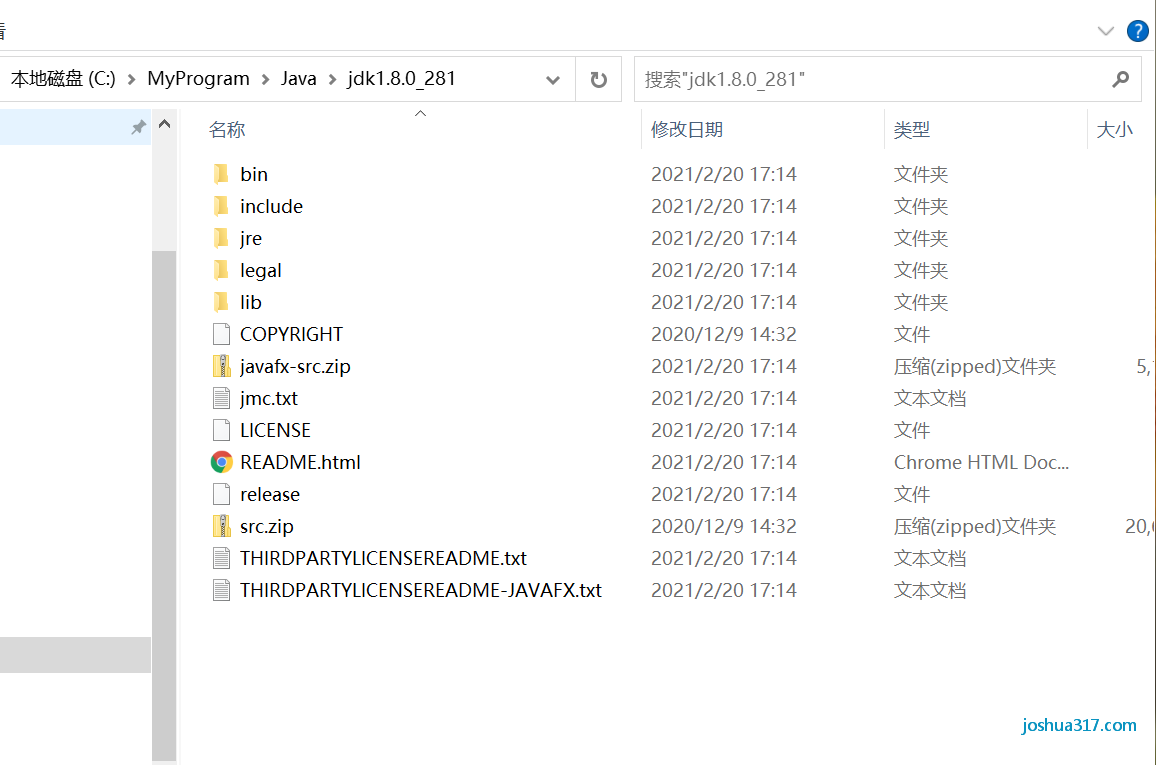This screenshot has width=1156, height=765.
Task: Go to Java breadcrumb
Action: tap(299, 79)
